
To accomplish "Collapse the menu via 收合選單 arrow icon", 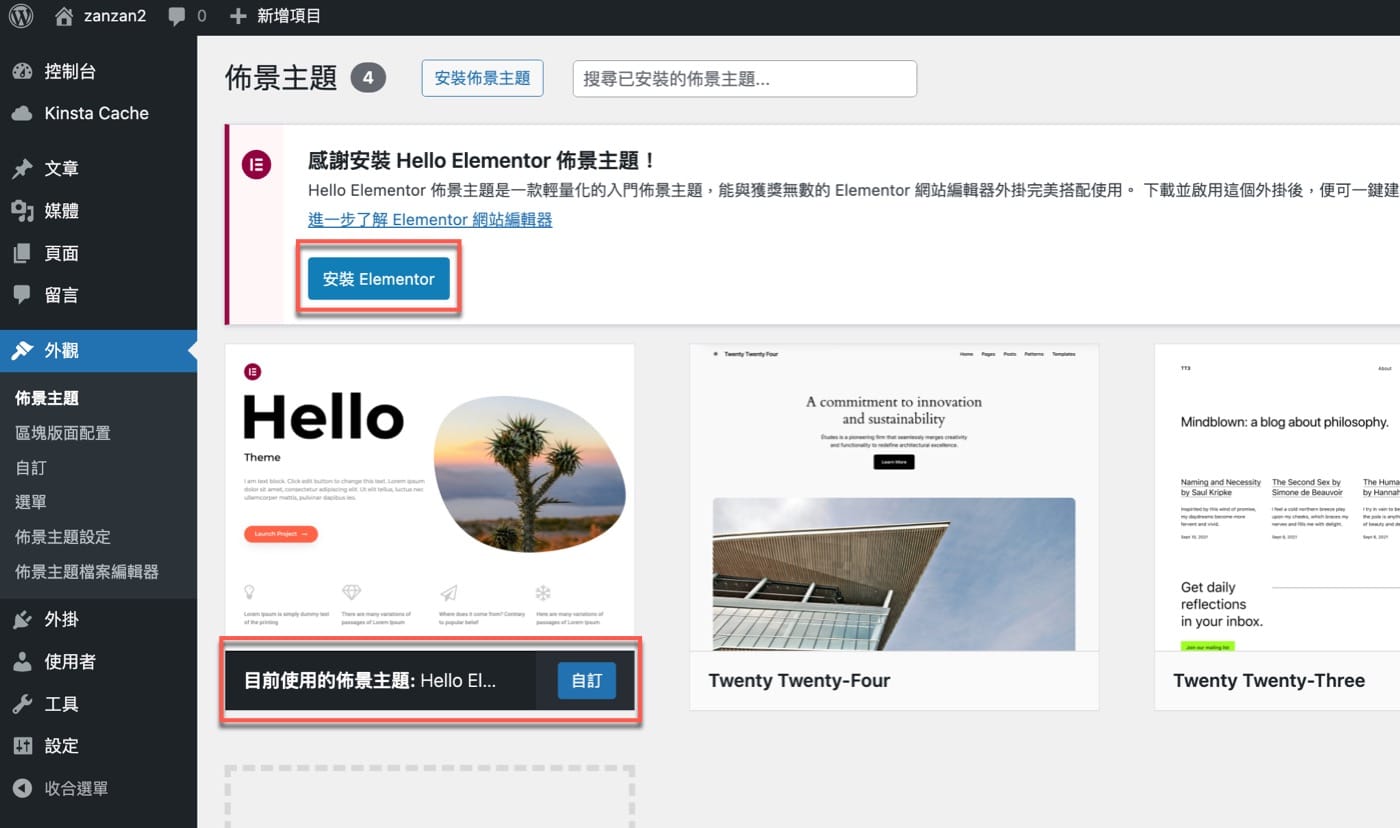I will point(22,788).
